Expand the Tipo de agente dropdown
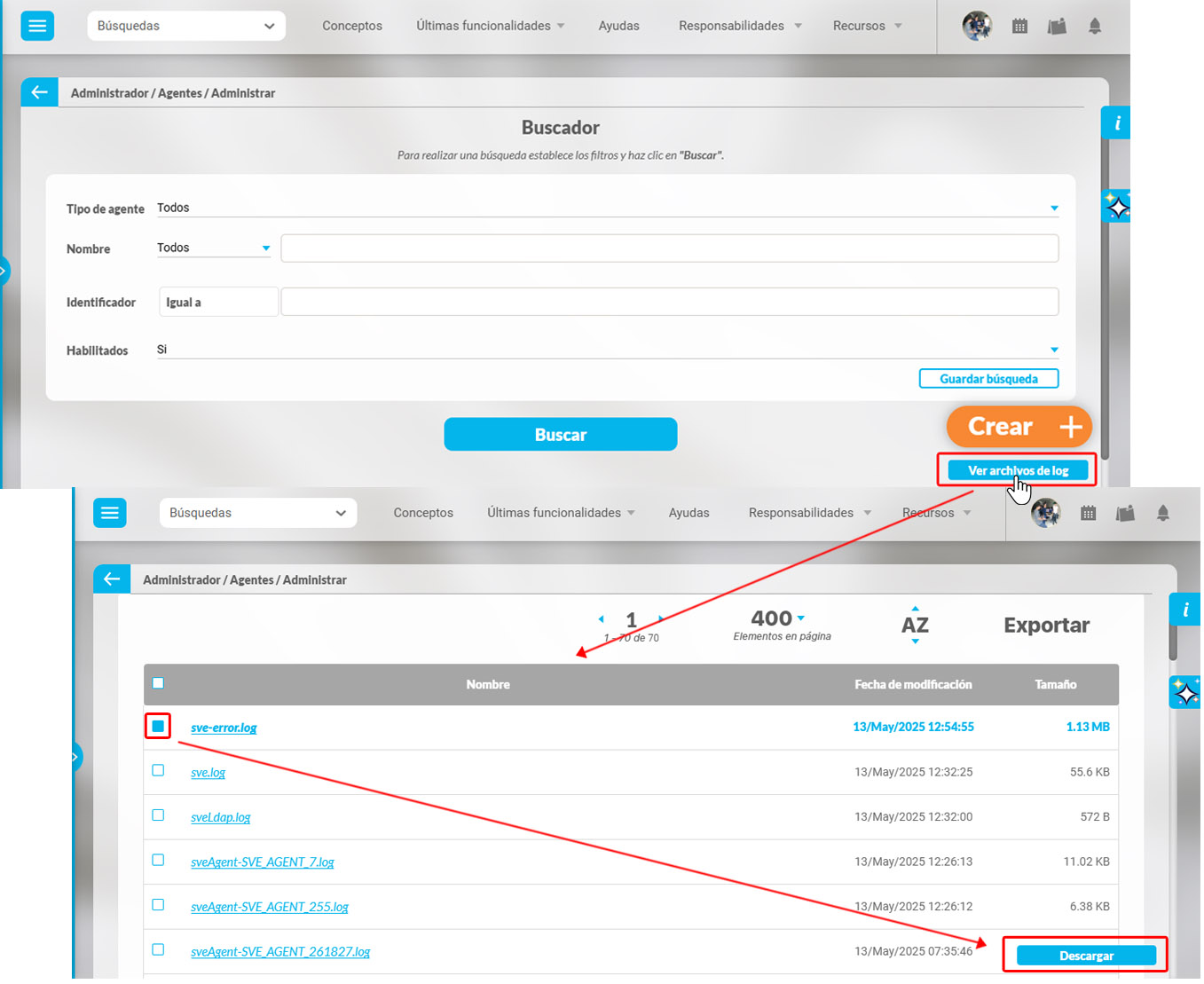1204x984 pixels. pos(1054,209)
